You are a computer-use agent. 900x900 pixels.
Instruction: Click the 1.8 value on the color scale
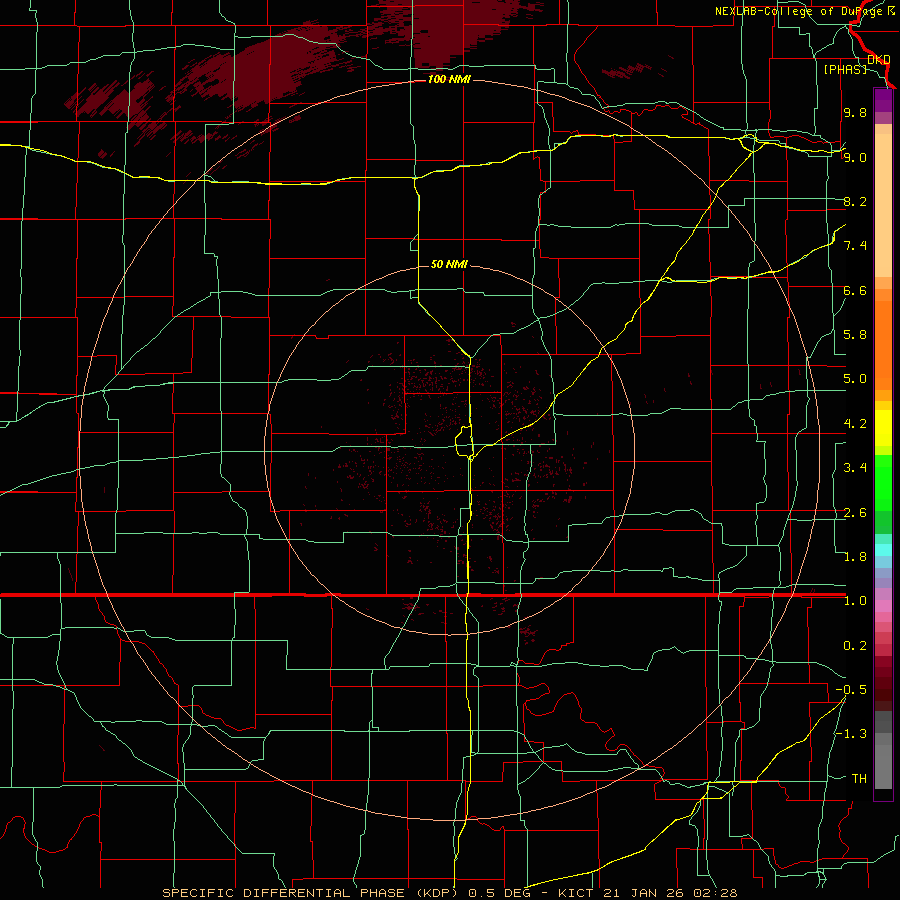pyautogui.click(x=855, y=557)
